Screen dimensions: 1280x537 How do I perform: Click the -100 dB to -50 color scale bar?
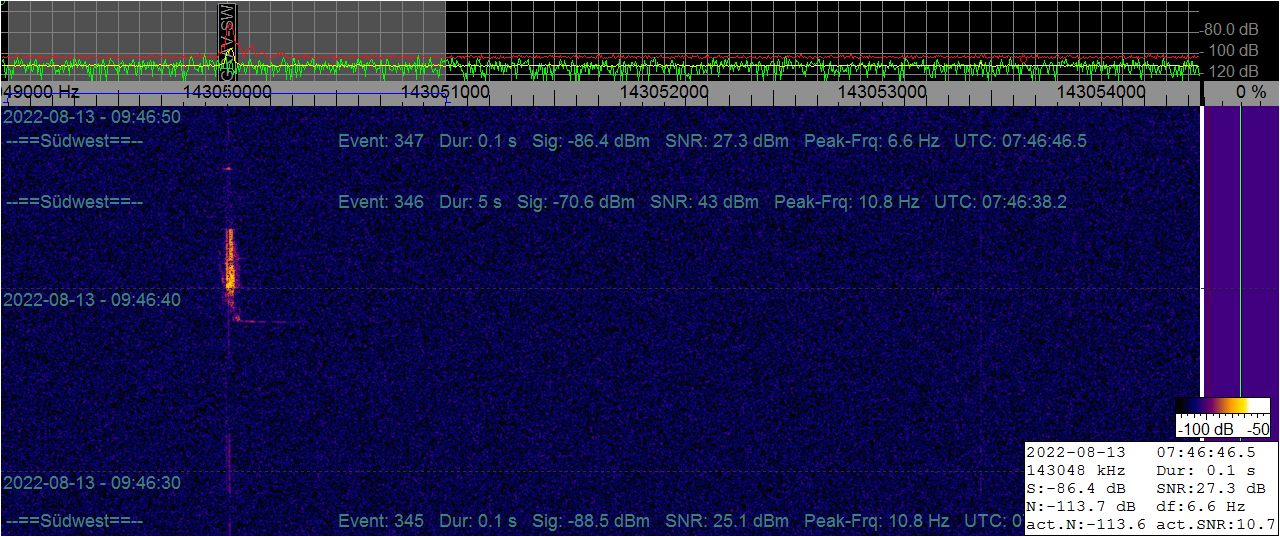point(1224,418)
